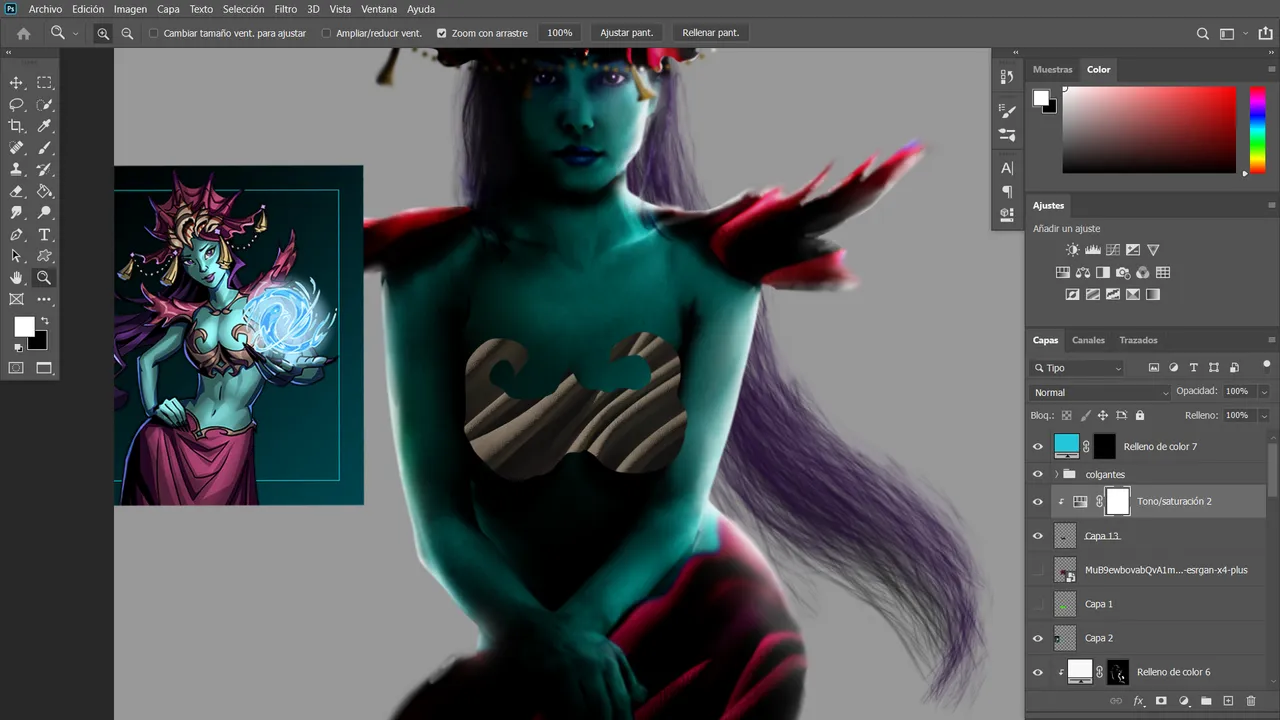Select the Hand tool
This screenshot has height=720, width=1280.
[x=16, y=278]
